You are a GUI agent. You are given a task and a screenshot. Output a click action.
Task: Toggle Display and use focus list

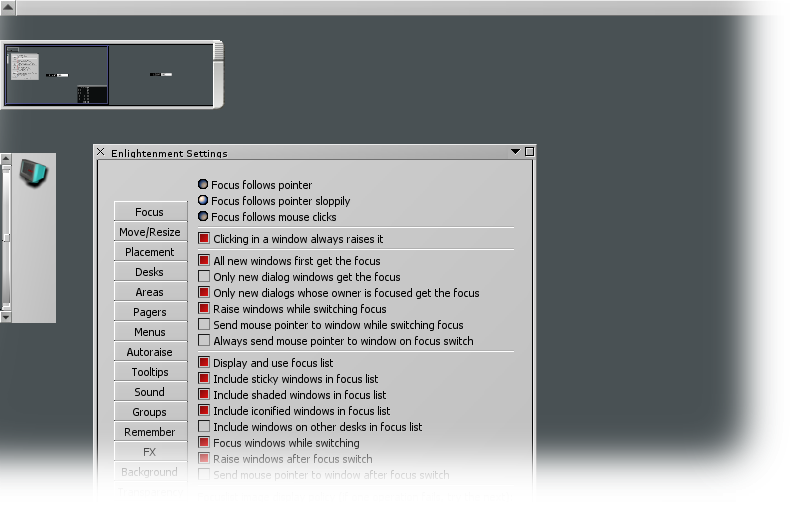pos(204,362)
